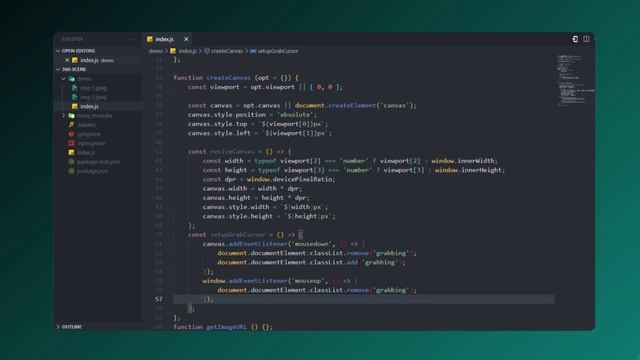
Task: Close the index.js editor tab
Action: click(186, 39)
